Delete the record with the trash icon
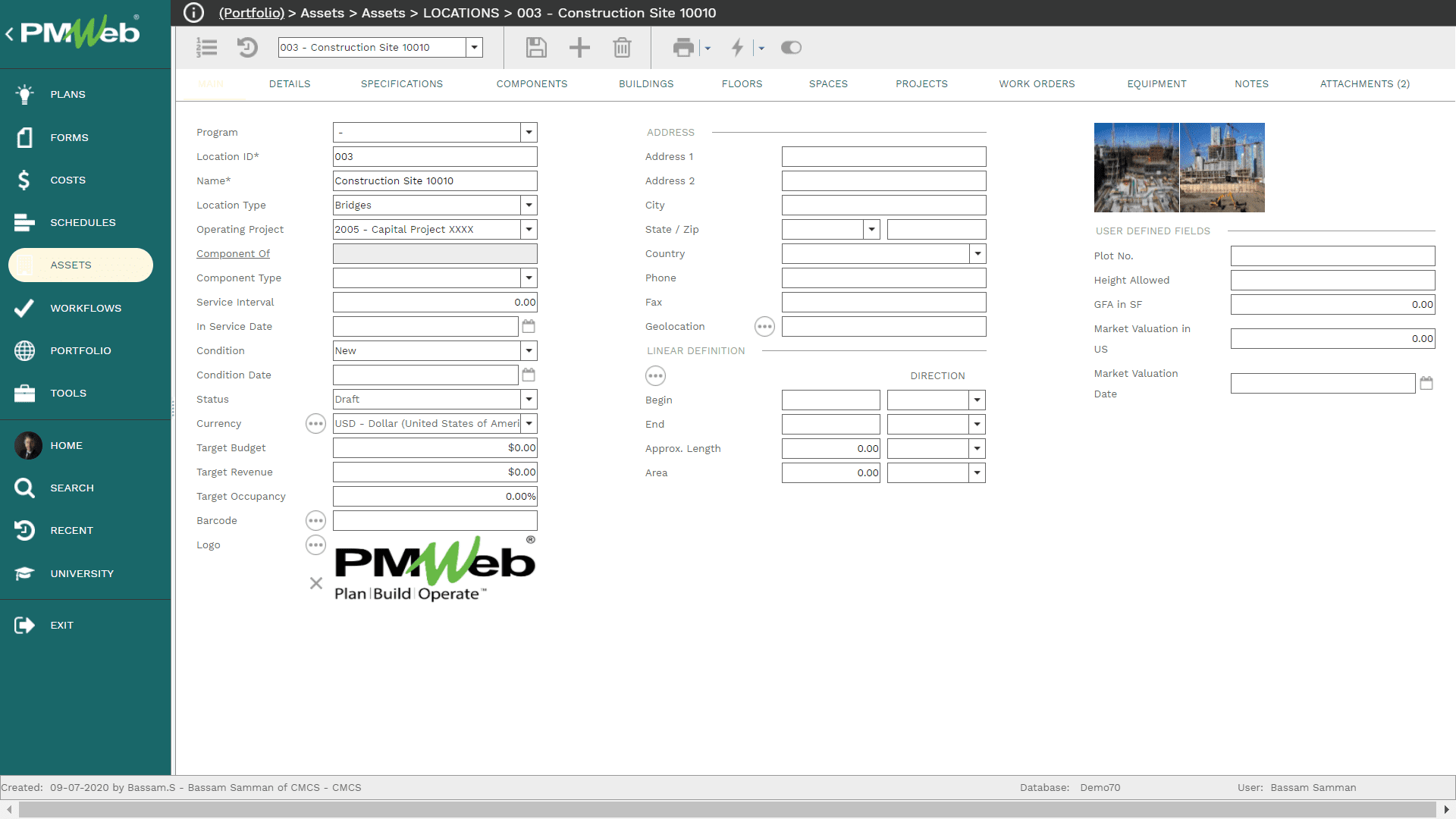 622,48
